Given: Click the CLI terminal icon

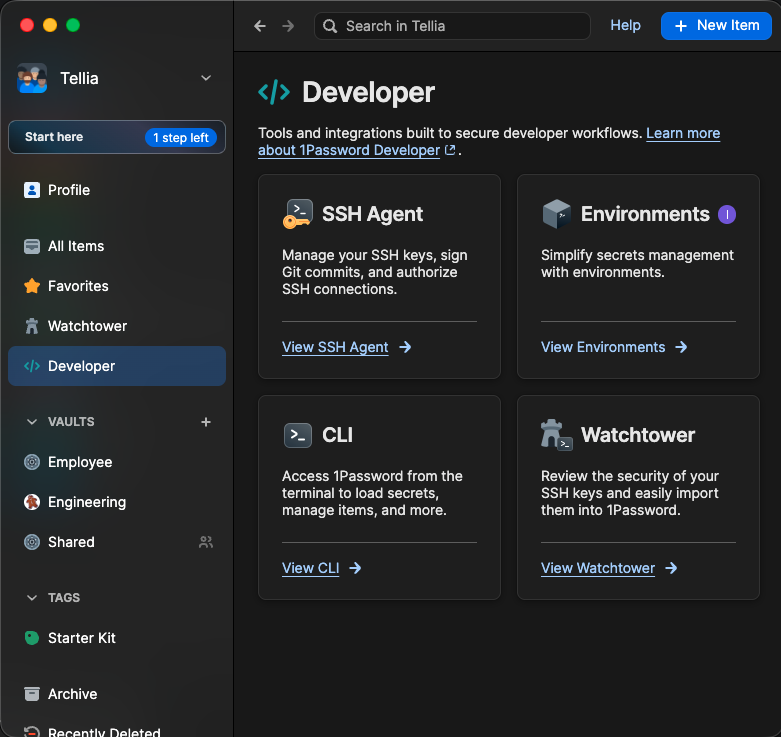Looking at the screenshot, I should click(298, 435).
